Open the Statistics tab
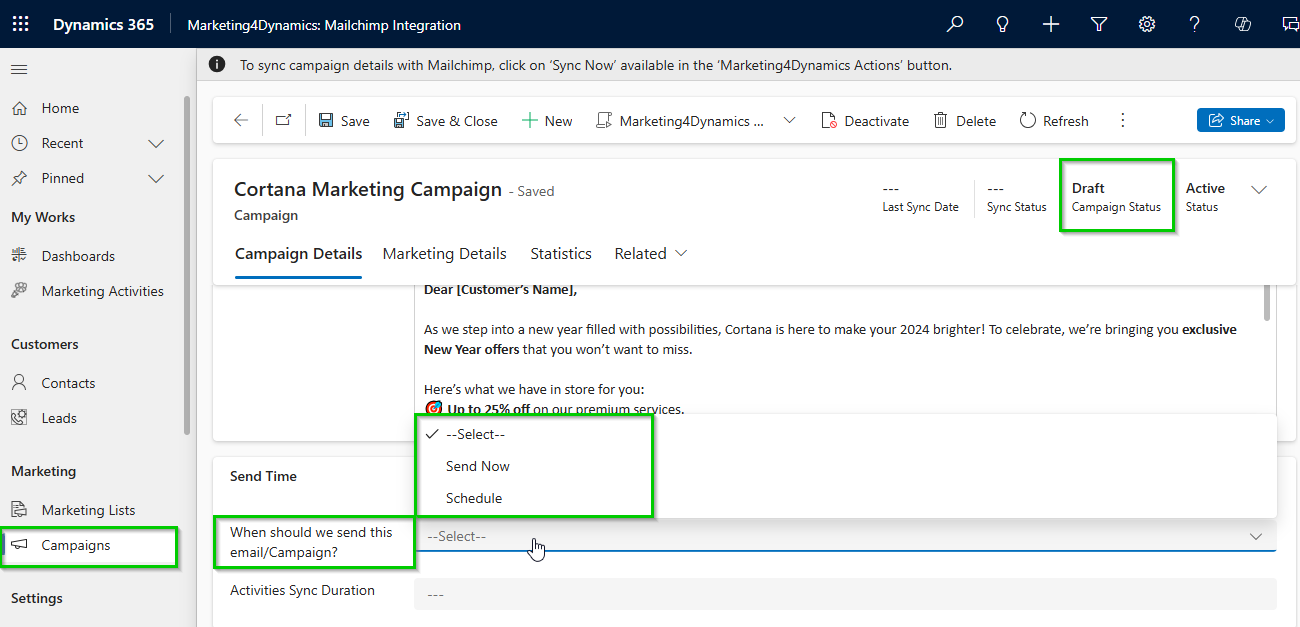 point(560,253)
